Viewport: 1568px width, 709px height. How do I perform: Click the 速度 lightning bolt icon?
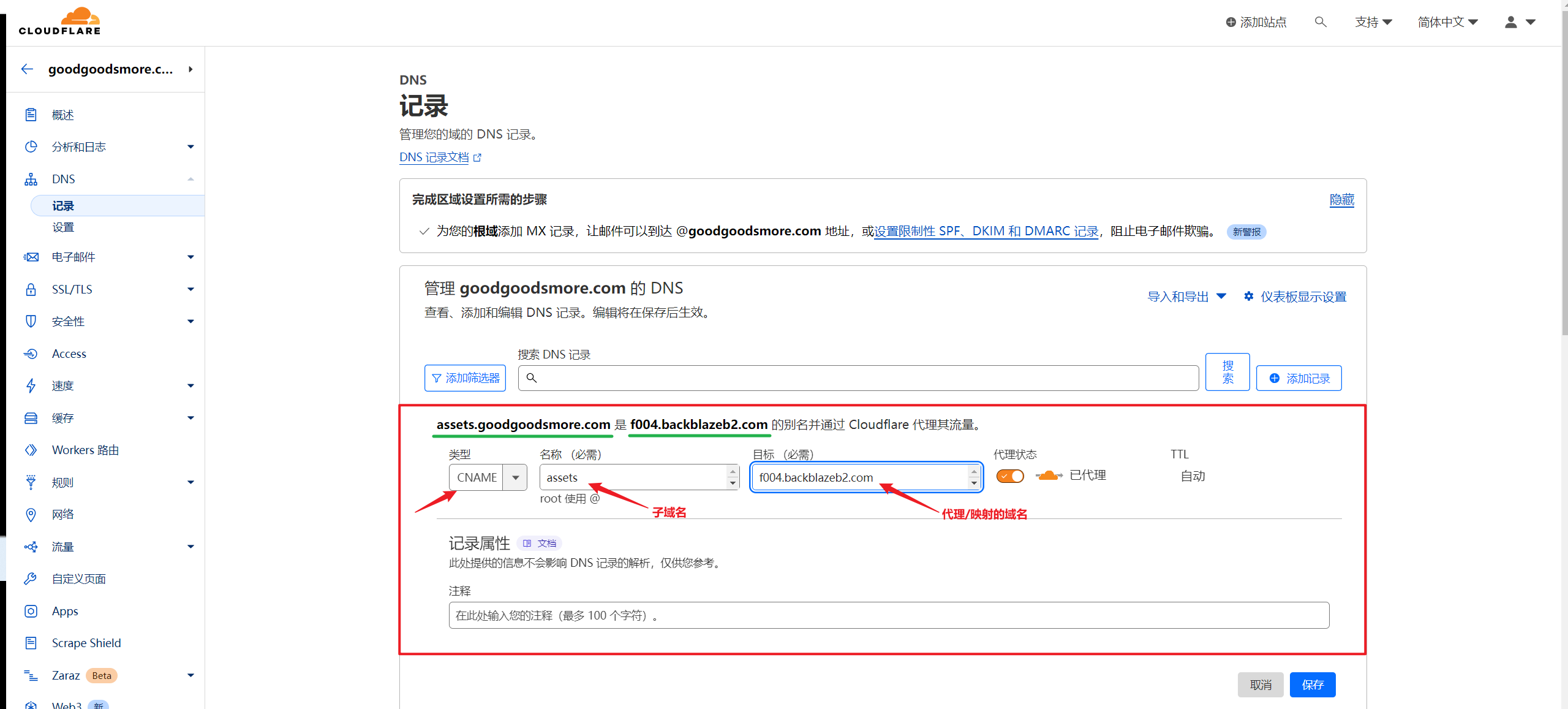click(x=31, y=385)
